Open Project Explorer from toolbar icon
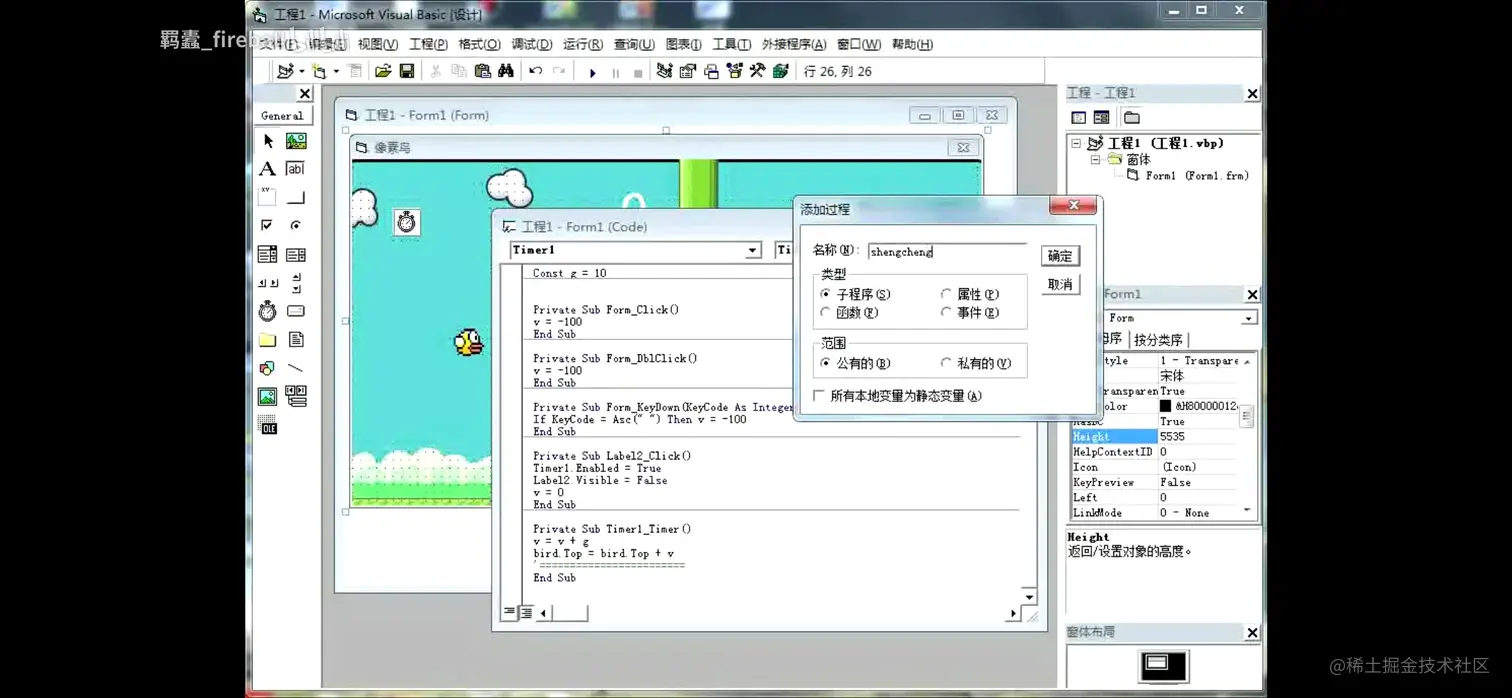 (x=664, y=71)
